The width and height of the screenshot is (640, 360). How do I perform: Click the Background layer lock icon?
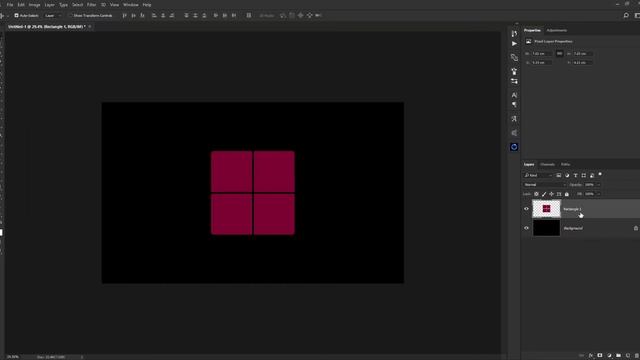636,228
